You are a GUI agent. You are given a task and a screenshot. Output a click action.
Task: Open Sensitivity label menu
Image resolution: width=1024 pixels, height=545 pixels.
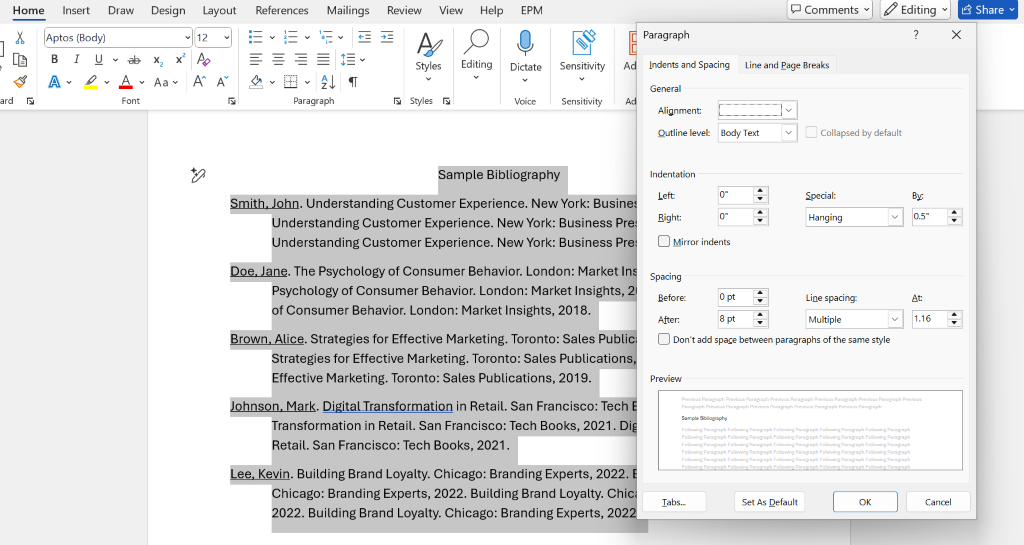[x=582, y=55]
